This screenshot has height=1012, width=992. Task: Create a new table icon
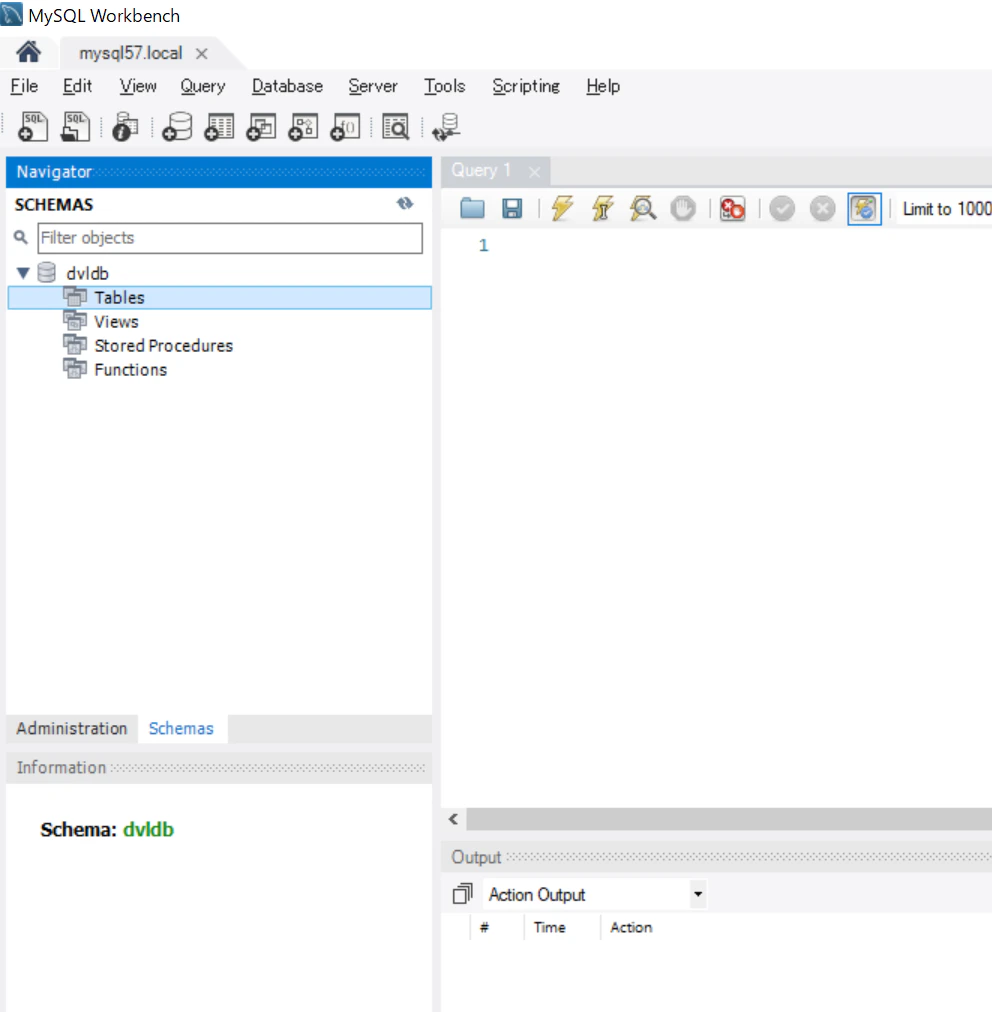219,126
